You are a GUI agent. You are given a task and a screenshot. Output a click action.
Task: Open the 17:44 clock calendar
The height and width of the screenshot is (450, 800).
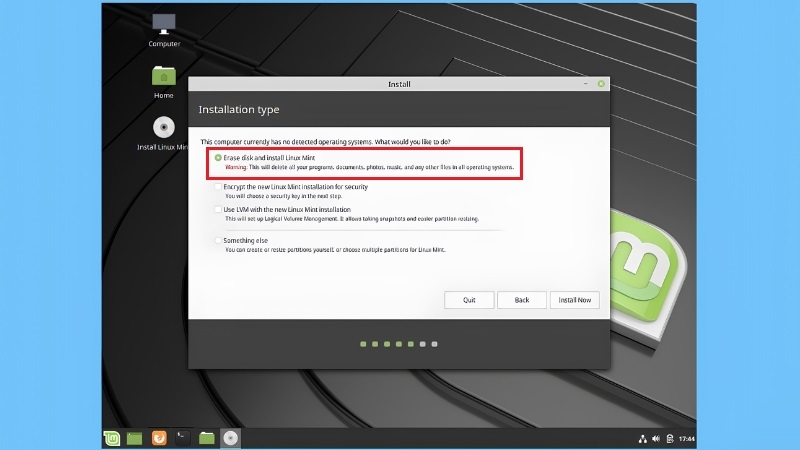(x=687, y=439)
